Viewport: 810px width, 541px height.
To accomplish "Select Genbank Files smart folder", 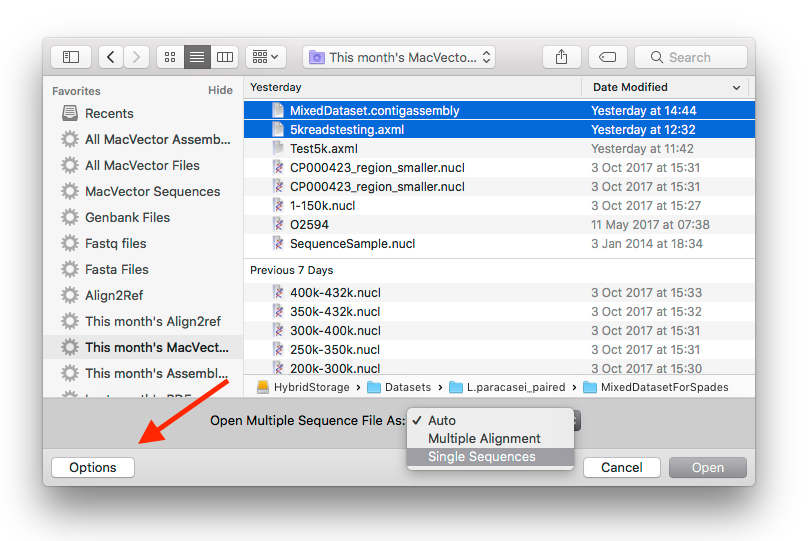I will pyautogui.click(x=127, y=218).
